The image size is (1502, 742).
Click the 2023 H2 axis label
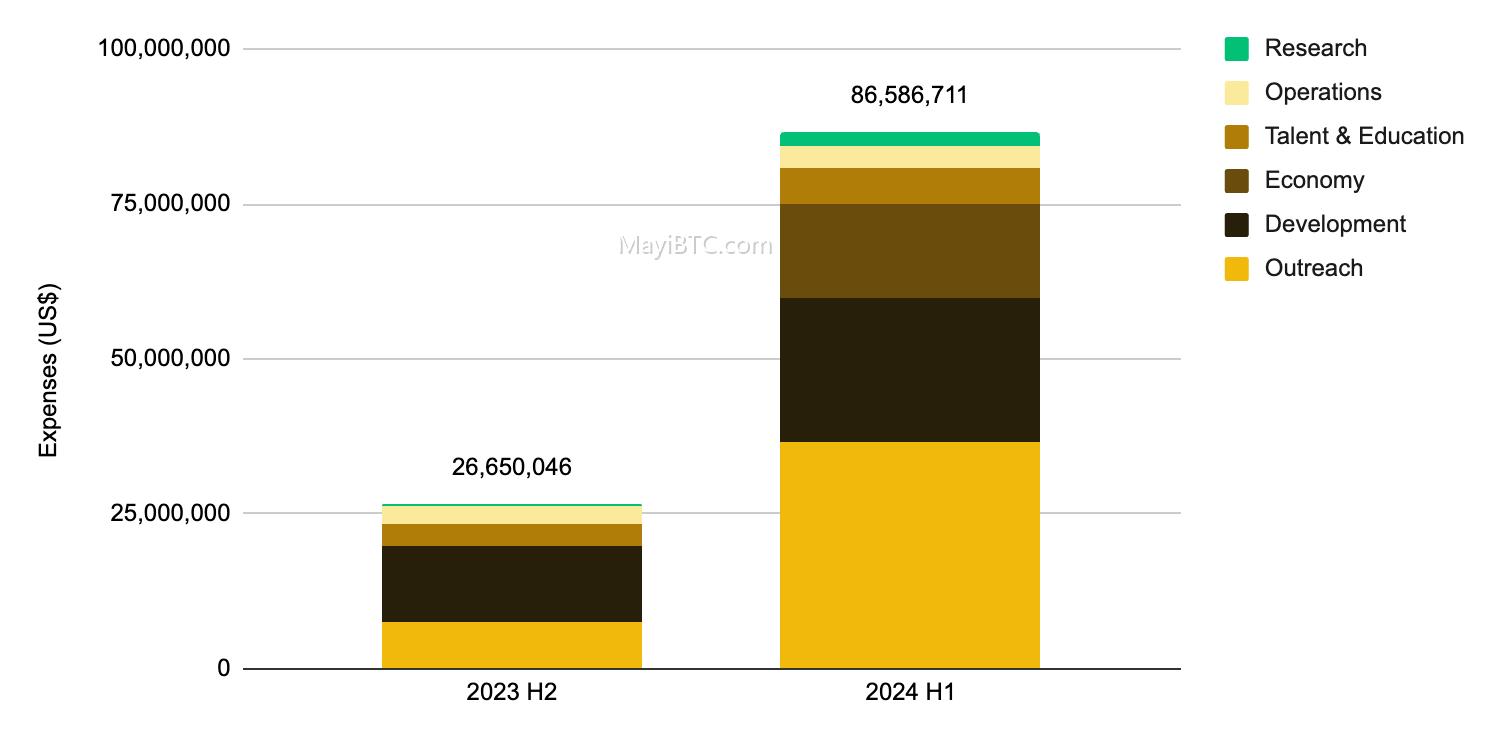(512, 692)
